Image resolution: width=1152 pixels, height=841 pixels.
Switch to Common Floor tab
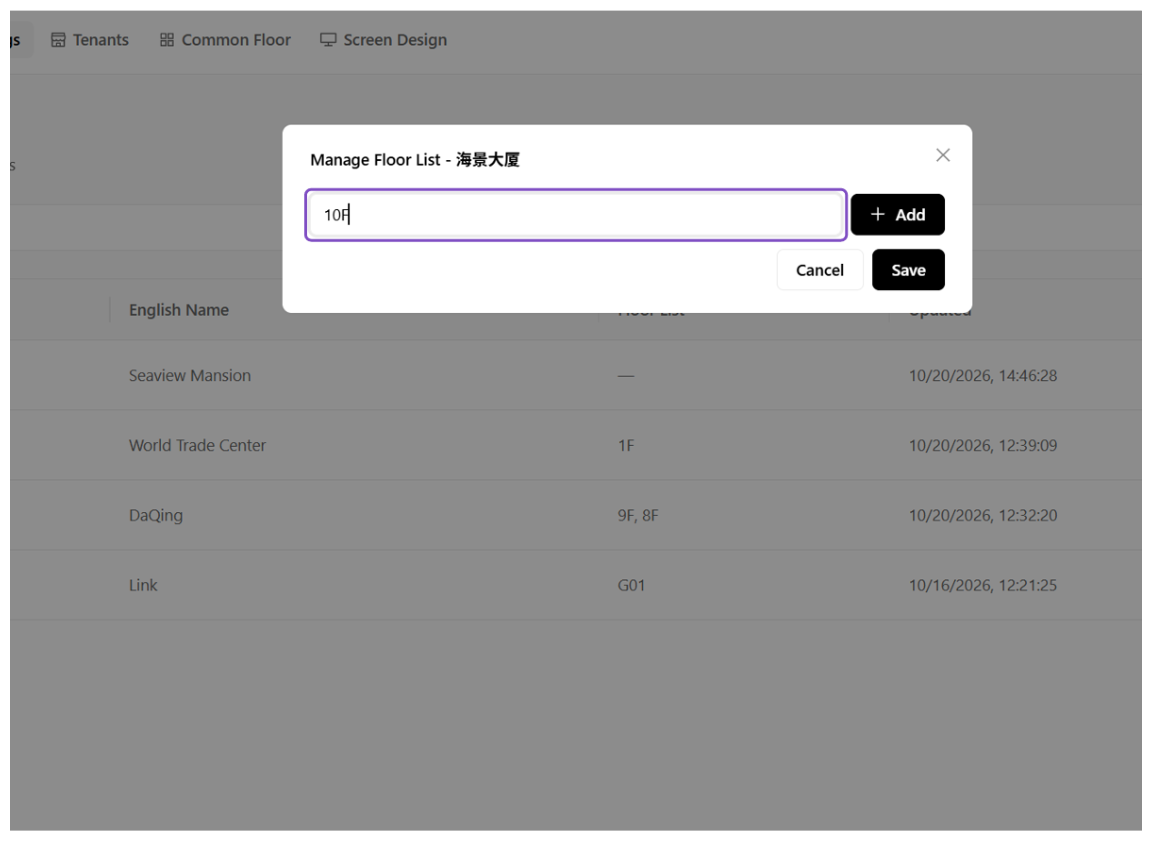pos(226,40)
